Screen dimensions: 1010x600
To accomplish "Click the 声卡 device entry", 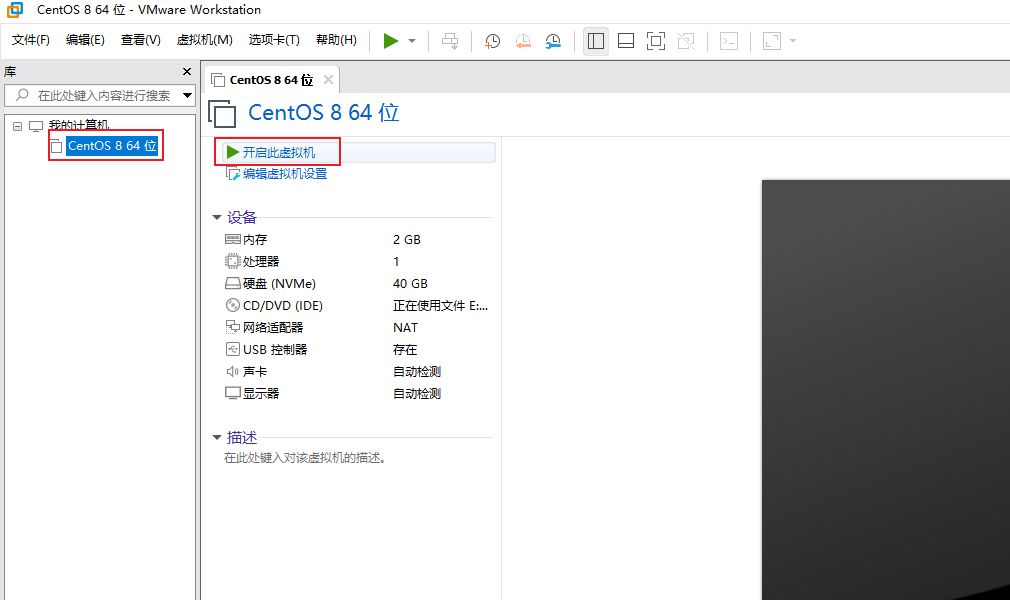I will click(255, 371).
